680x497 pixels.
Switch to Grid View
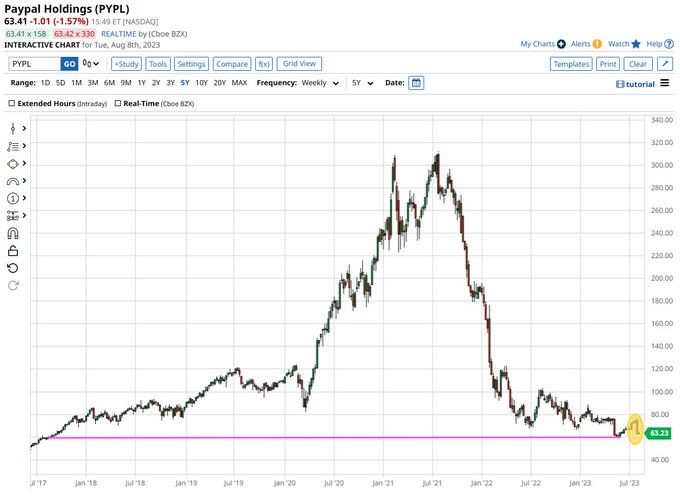coord(299,63)
